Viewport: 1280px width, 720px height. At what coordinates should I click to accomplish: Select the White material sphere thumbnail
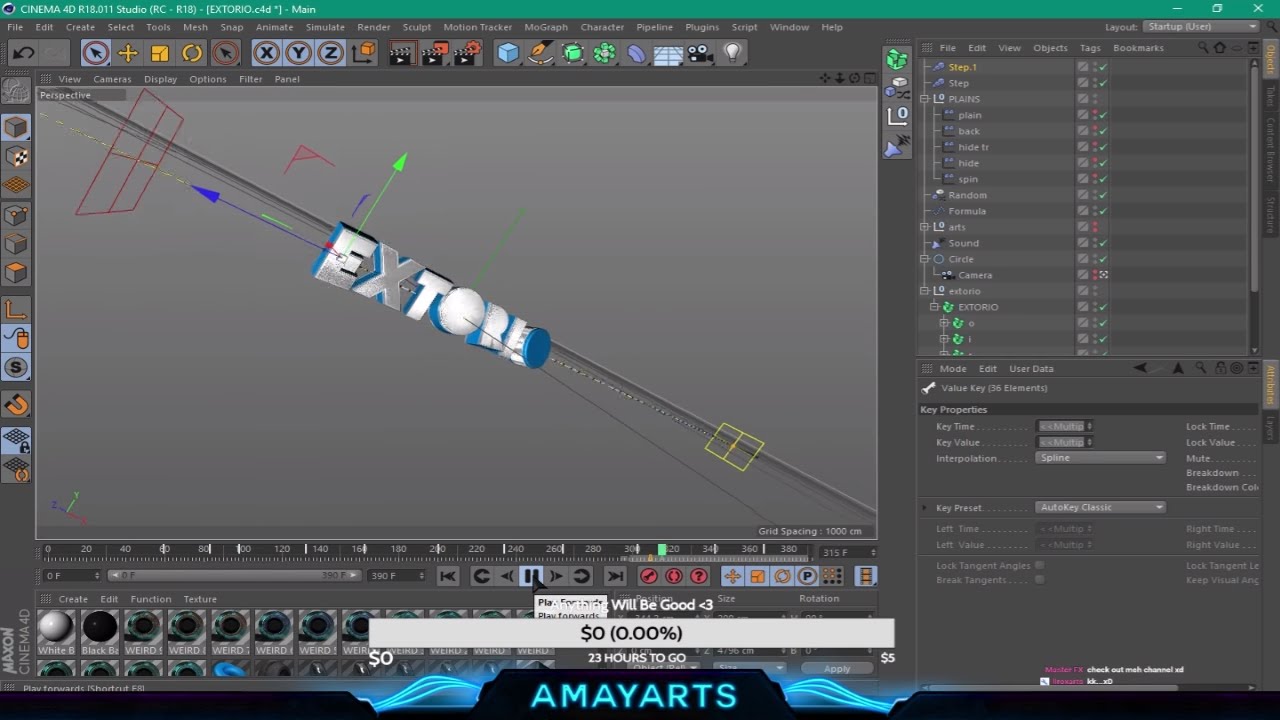[x=56, y=628]
